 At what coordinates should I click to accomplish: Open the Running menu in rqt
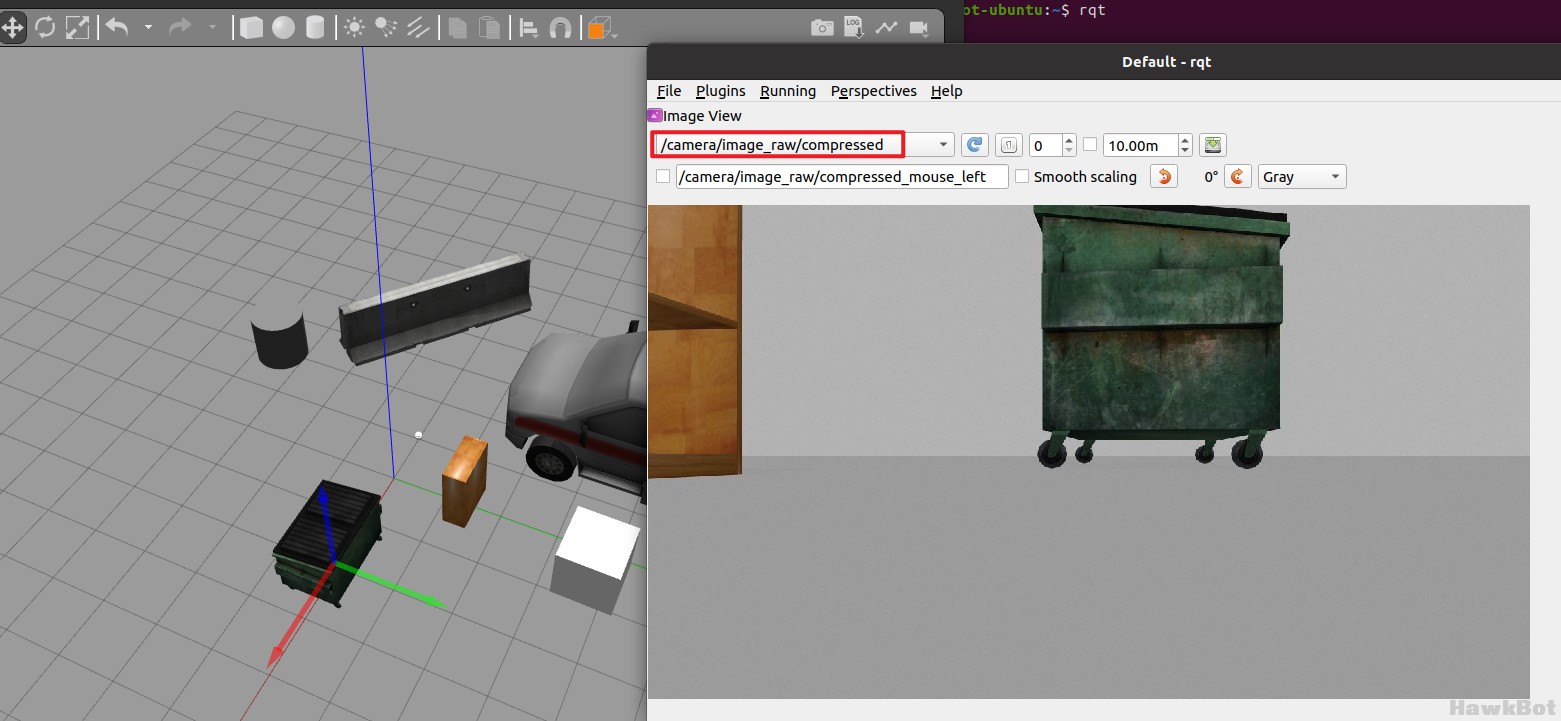click(788, 91)
